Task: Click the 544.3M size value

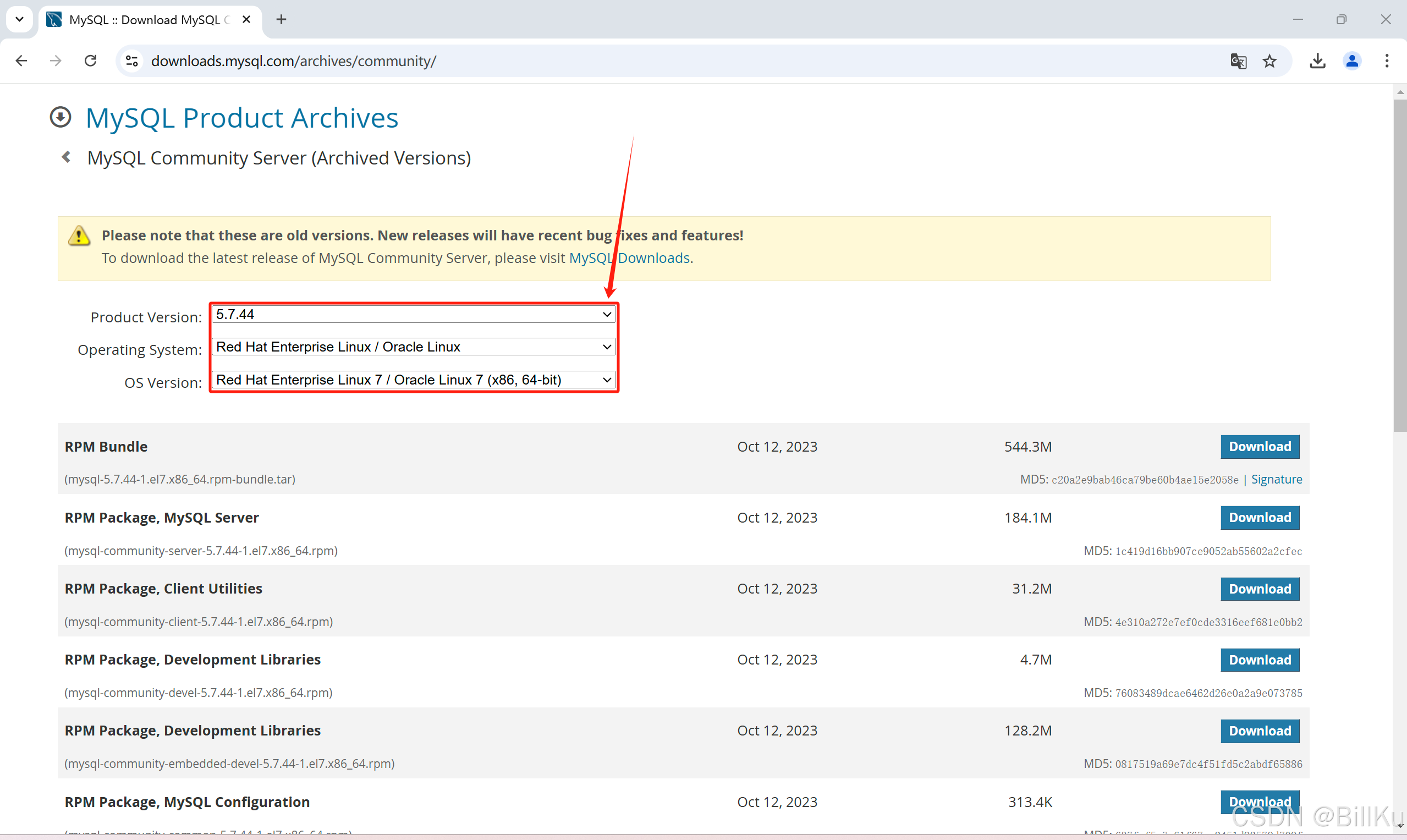Action: click(1028, 447)
